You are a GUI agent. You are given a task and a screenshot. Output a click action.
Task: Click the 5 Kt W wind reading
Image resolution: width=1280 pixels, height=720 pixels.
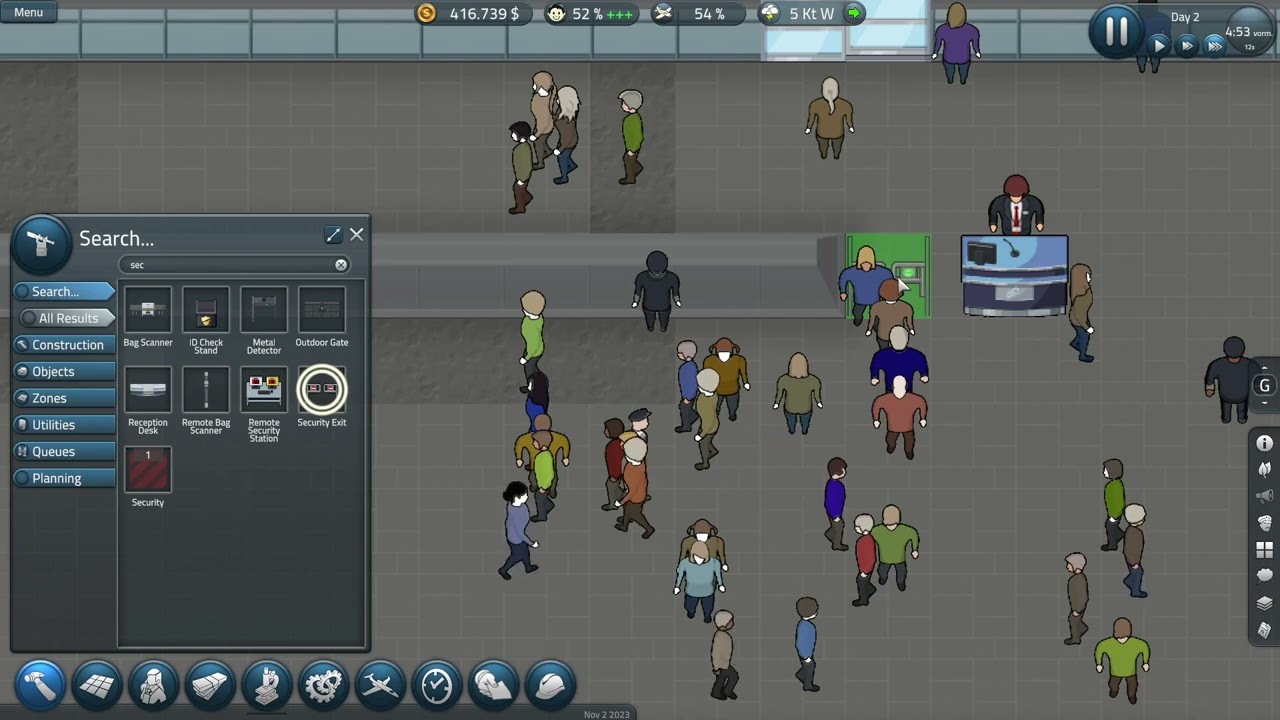[811, 13]
